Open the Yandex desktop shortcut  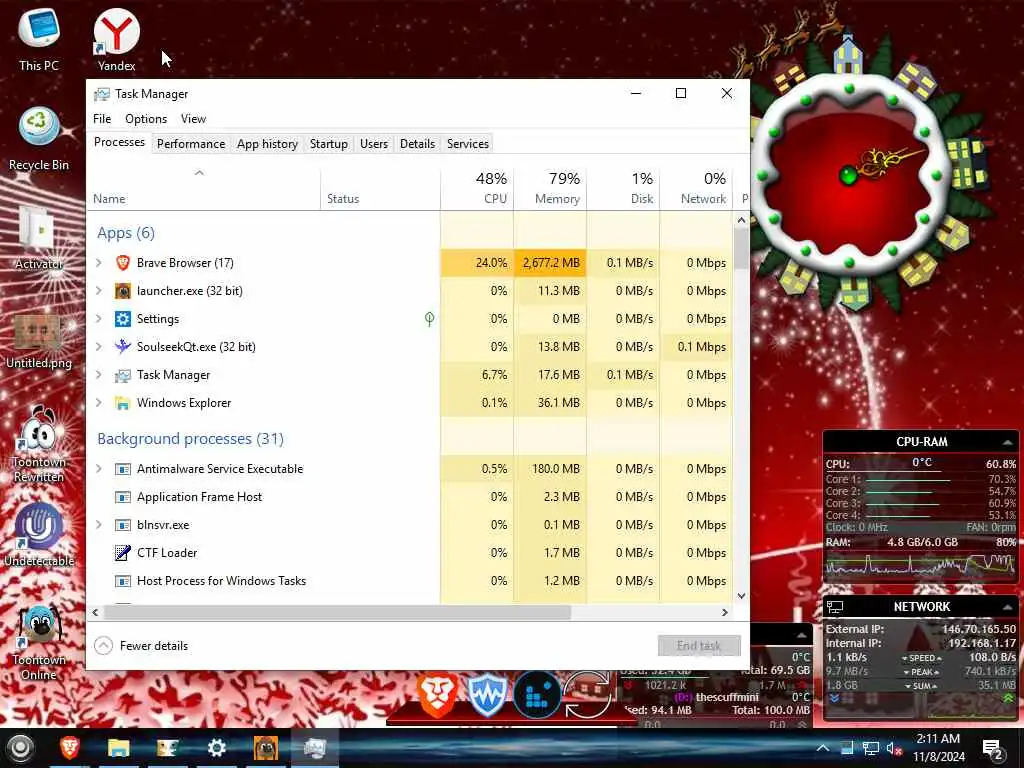pyautogui.click(x=116, y=39)
